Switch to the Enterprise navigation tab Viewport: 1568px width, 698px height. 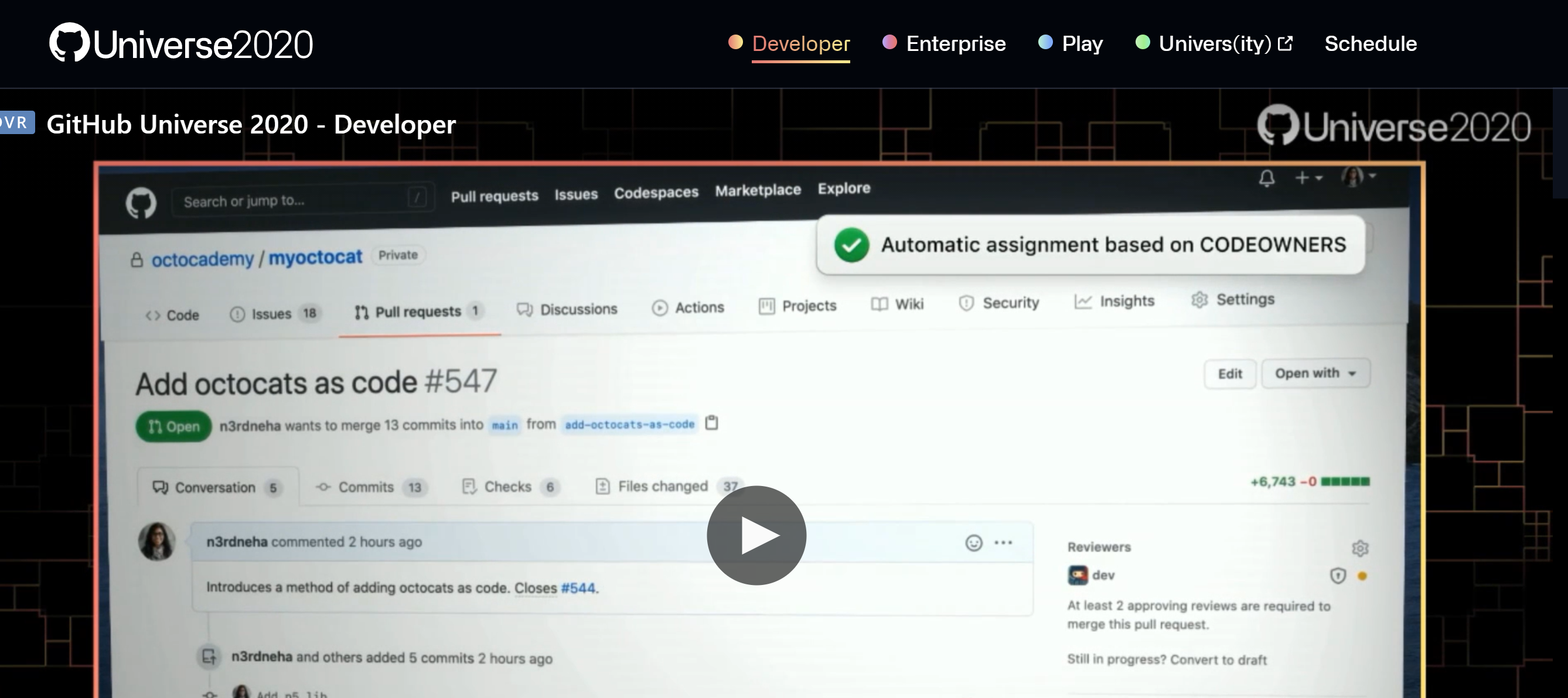click(x=955, y=43)
